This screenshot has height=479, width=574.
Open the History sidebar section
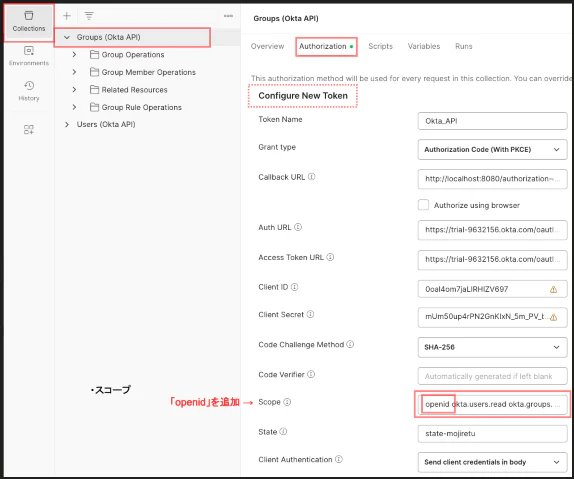(x=29, y=91)
